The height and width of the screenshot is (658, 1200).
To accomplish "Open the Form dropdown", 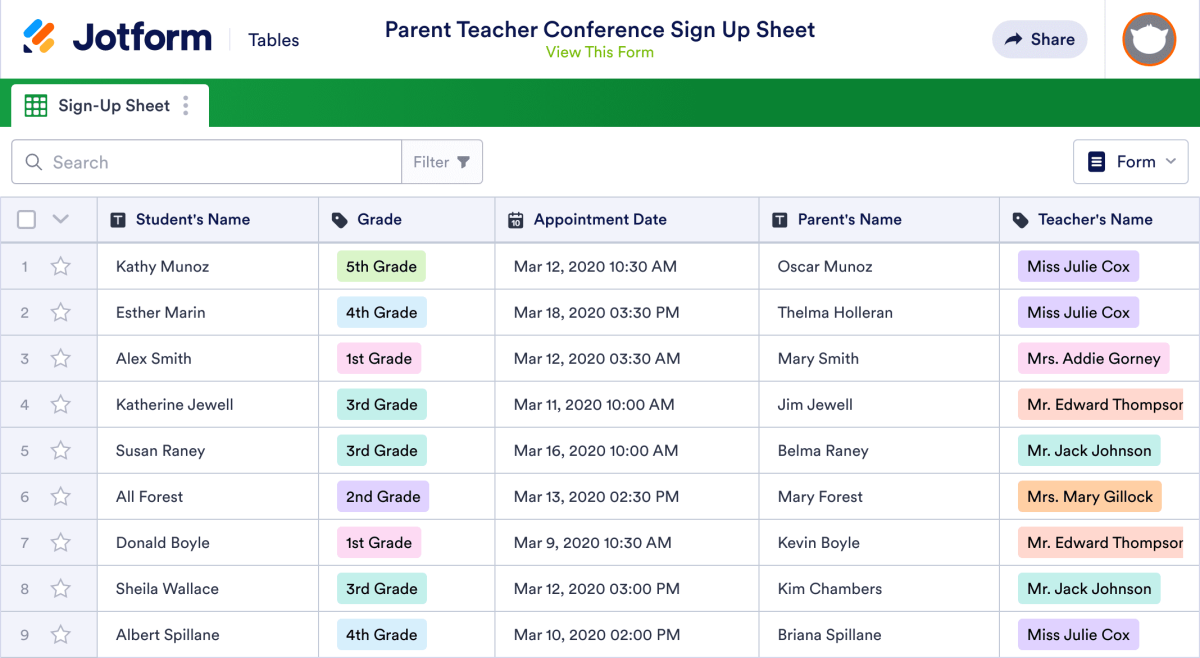I will (1130, 161).
